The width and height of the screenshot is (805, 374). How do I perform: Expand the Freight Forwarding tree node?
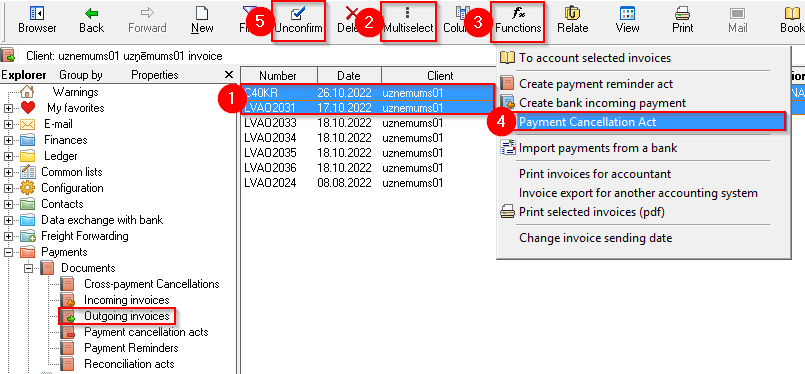tap(8, 236)
